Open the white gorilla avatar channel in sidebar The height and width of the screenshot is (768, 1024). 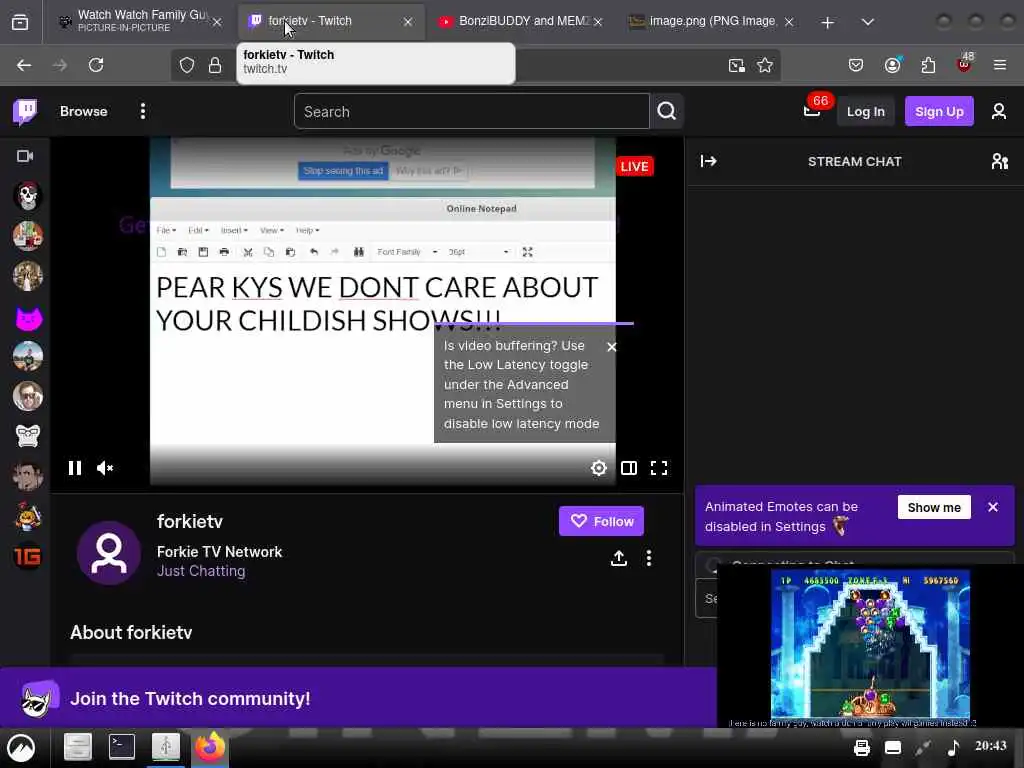[28, 436]
